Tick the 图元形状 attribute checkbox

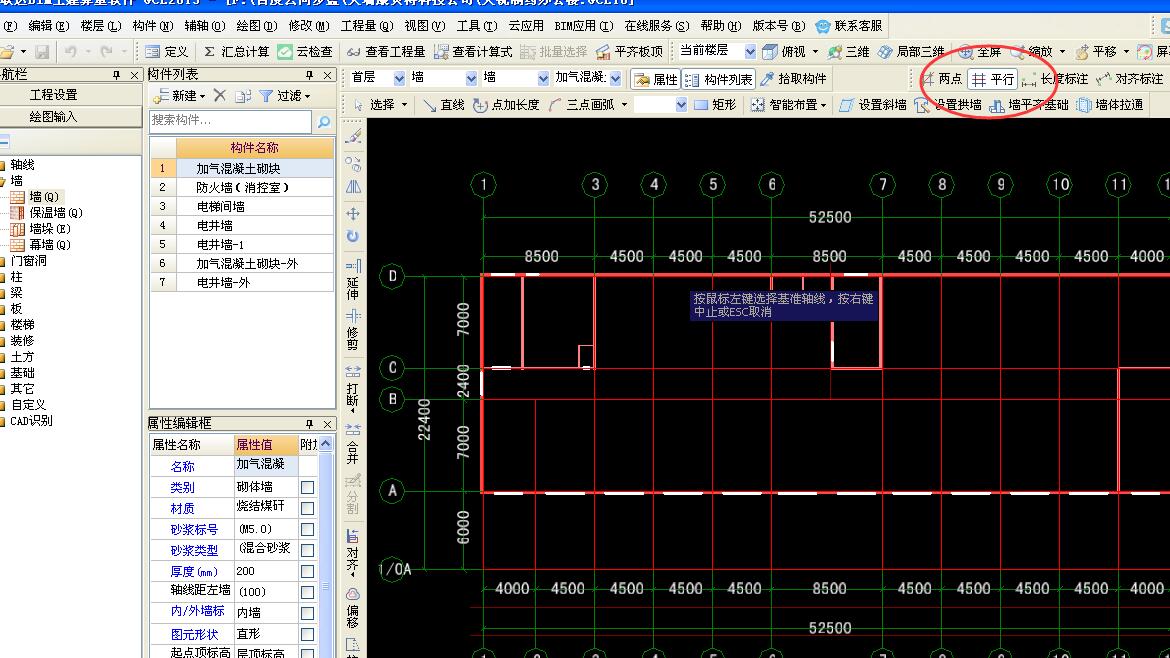307,633
